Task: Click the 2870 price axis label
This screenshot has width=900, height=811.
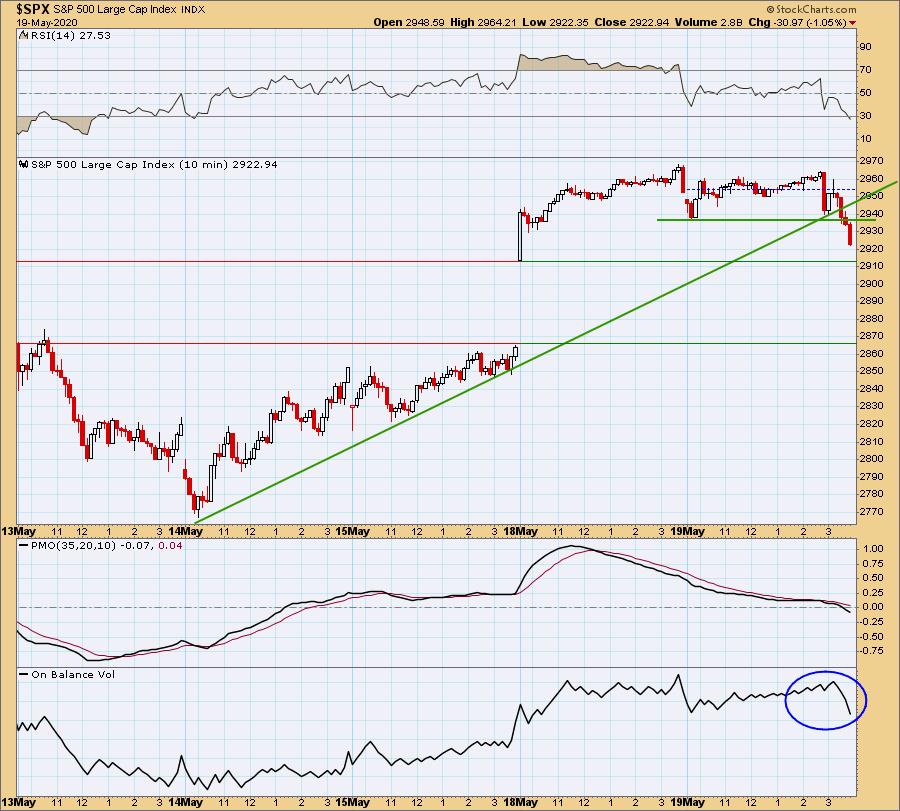Action: pyautogui.click(x=871, y=336)
